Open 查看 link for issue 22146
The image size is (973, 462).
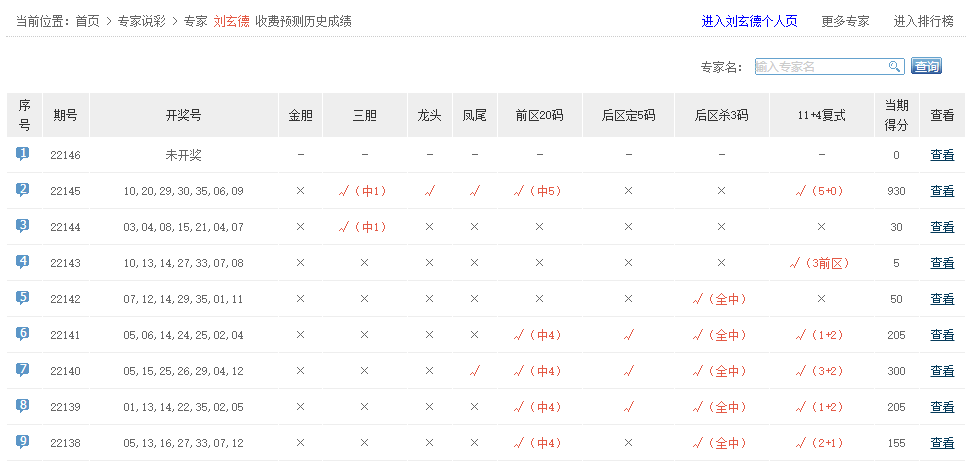click(x=942, y=155)
